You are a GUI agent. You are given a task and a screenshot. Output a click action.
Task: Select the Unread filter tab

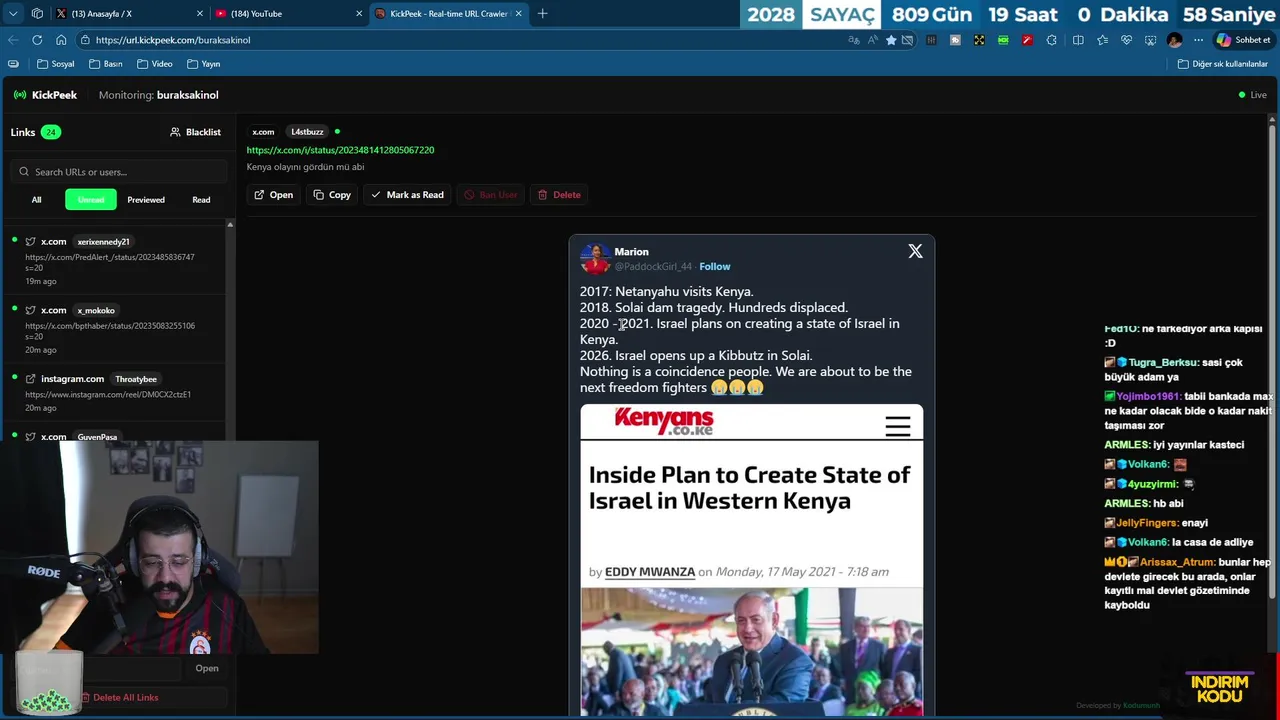pos(91,200)
